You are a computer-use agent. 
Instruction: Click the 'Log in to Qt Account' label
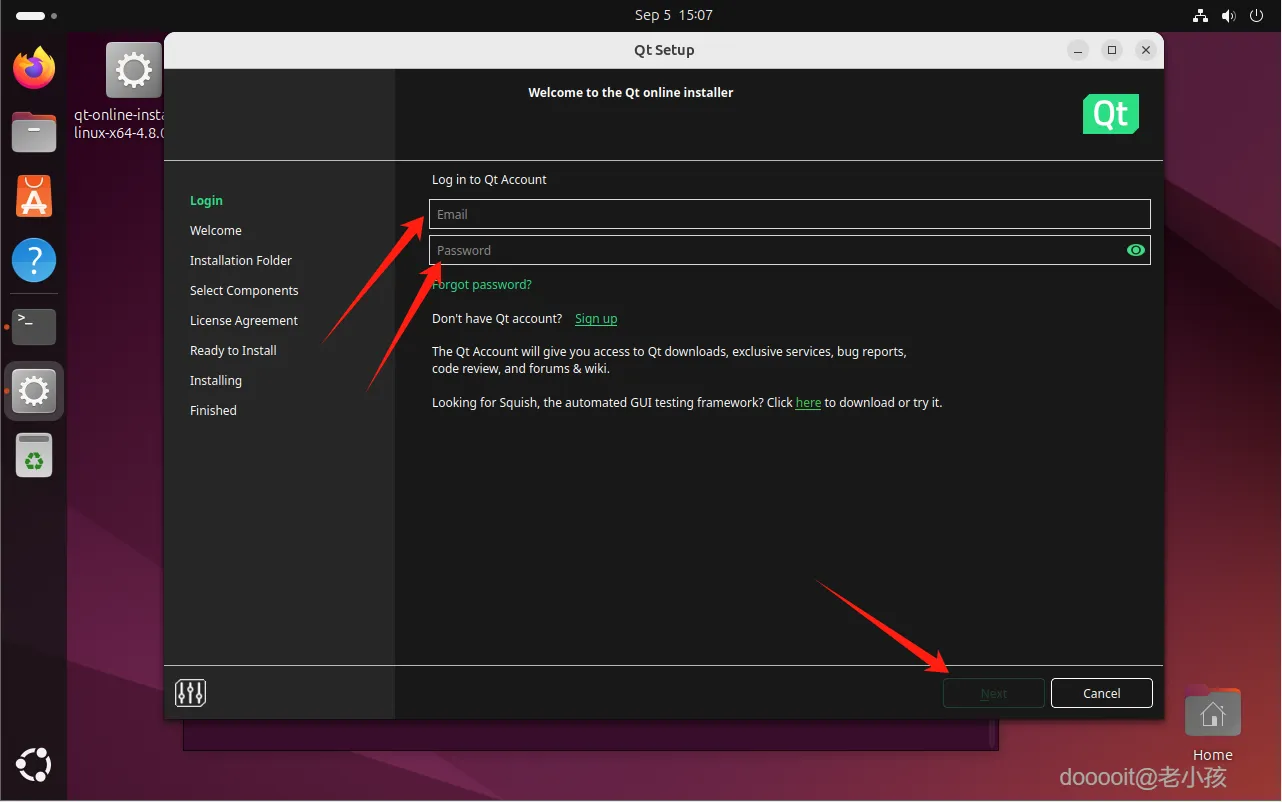pyautogui.click(x=489, y=180)
